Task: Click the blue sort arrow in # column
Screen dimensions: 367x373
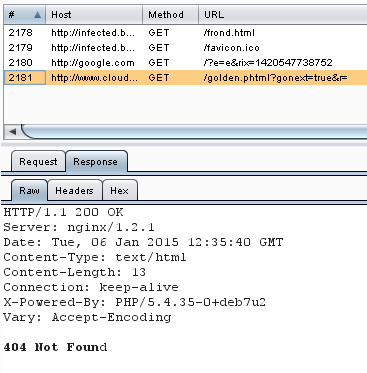Action: click(x=37, y=15)
